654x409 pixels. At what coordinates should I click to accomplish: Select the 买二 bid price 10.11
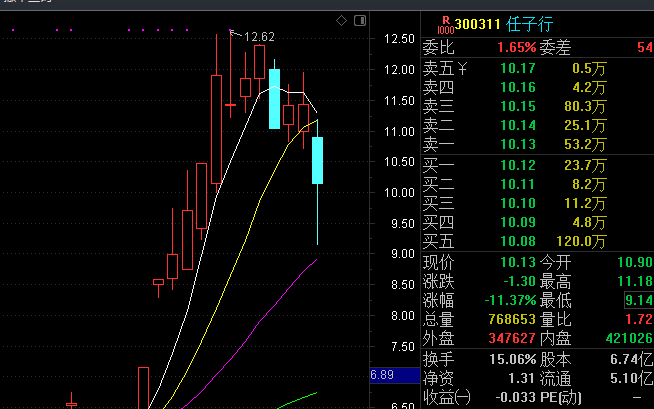(518, 184)
